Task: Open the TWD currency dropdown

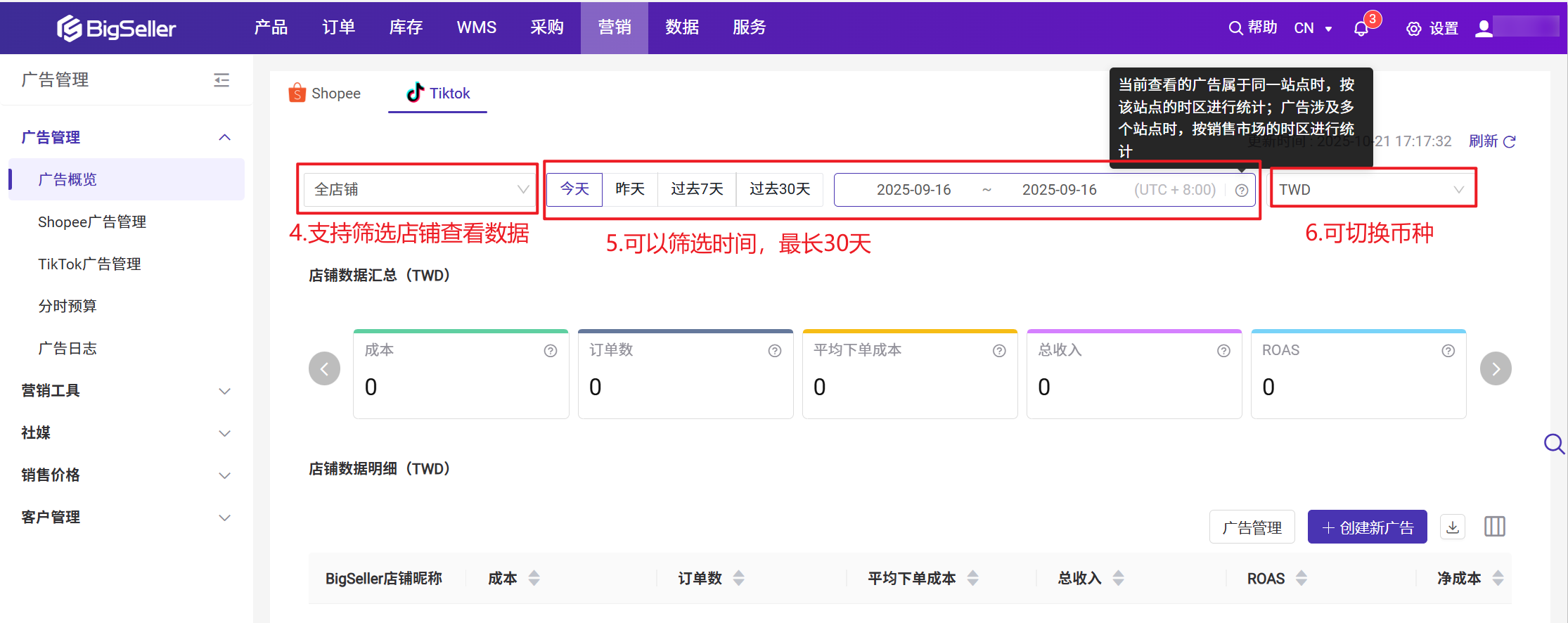Action: tap(1370, 190)
